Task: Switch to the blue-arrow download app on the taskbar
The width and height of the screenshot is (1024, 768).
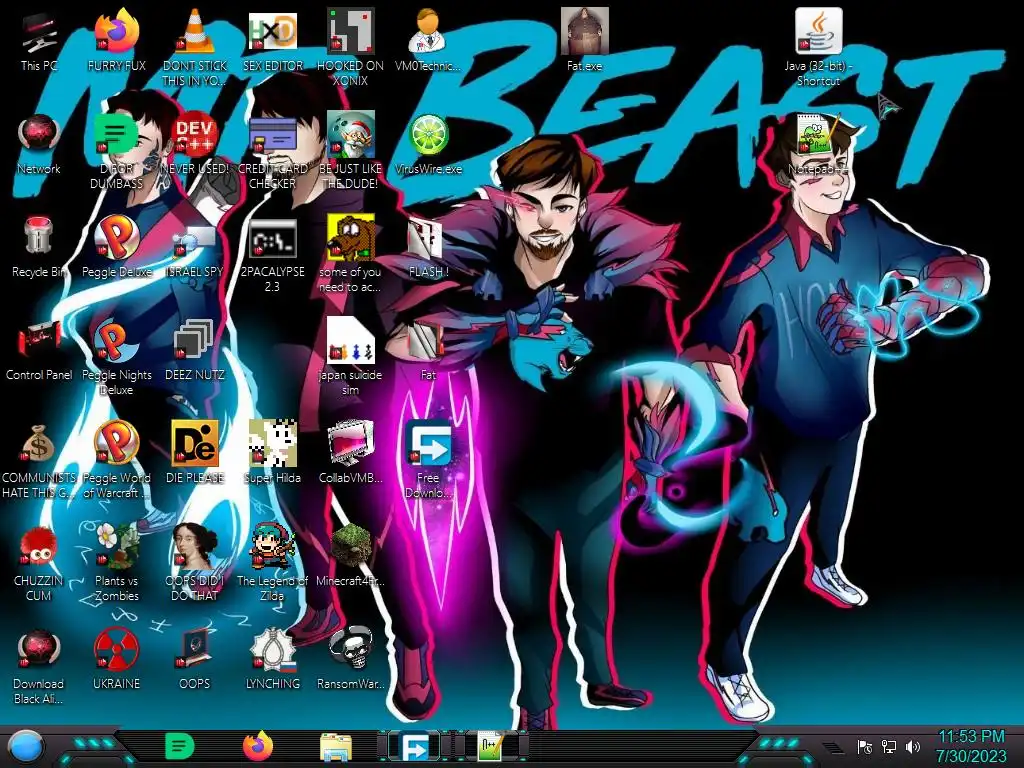Action: pyautogui.click(x=414, y=747)
